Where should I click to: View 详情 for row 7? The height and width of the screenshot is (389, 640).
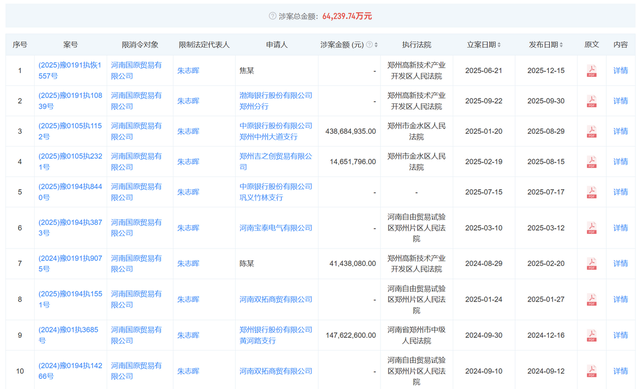point(620,264)
